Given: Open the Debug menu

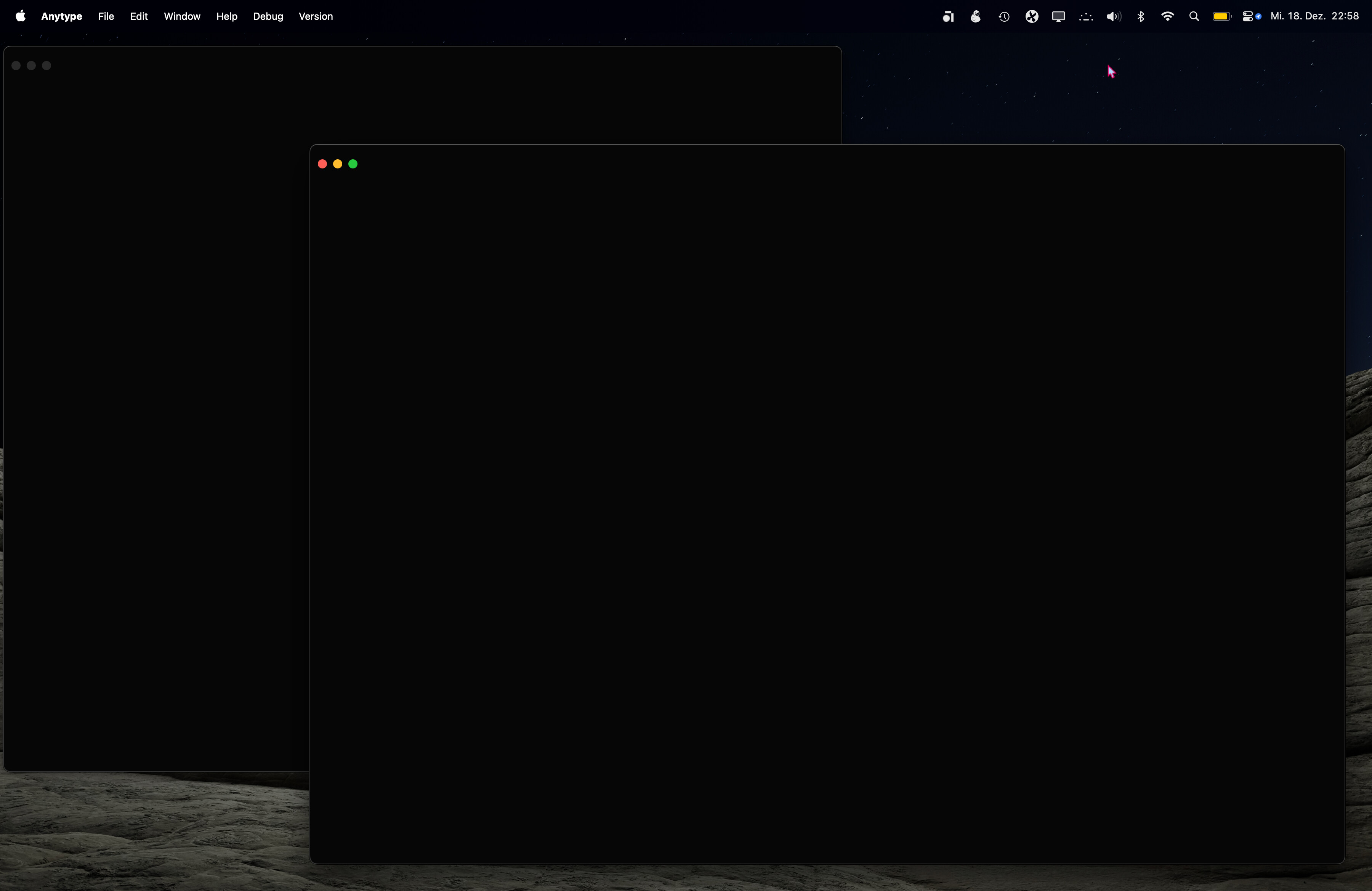Looking at the screenshot, I should [x=268, y=16].
